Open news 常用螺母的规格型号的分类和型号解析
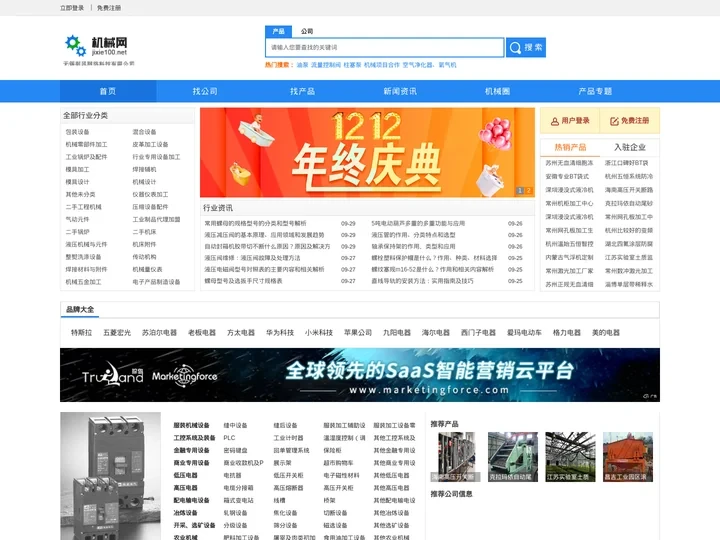Image resolution: width=720 pixels, height=540 pixels. pos(255,223)
